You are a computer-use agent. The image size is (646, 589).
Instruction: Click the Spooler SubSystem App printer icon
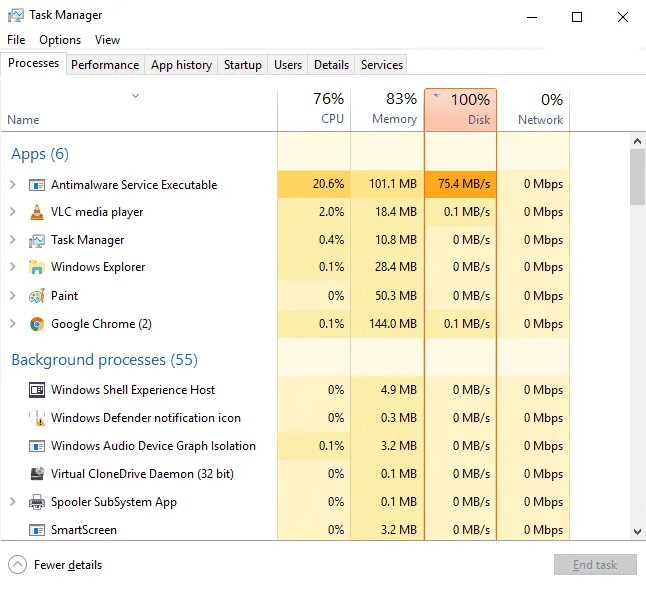point(37,502)
